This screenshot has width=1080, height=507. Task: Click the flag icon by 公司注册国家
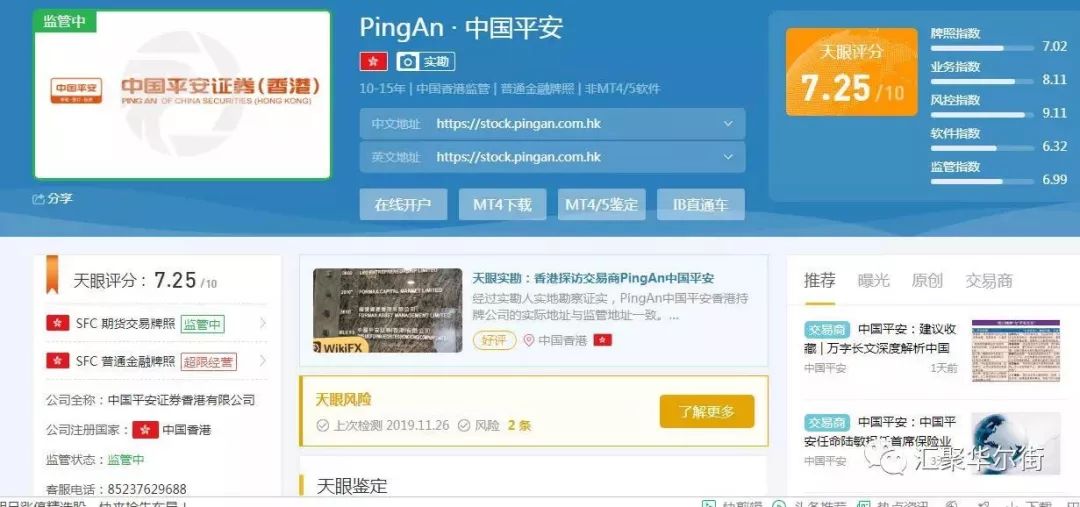point(145,430)
